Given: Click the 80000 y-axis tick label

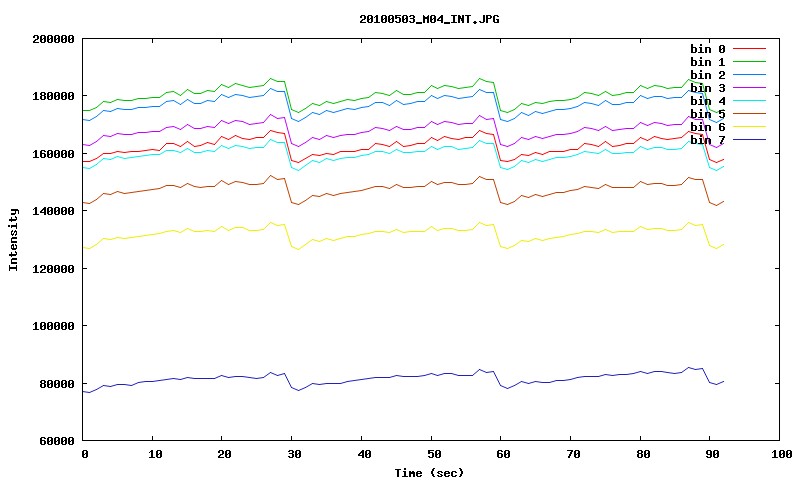Looking at the screenshot, I should (57, 384).
